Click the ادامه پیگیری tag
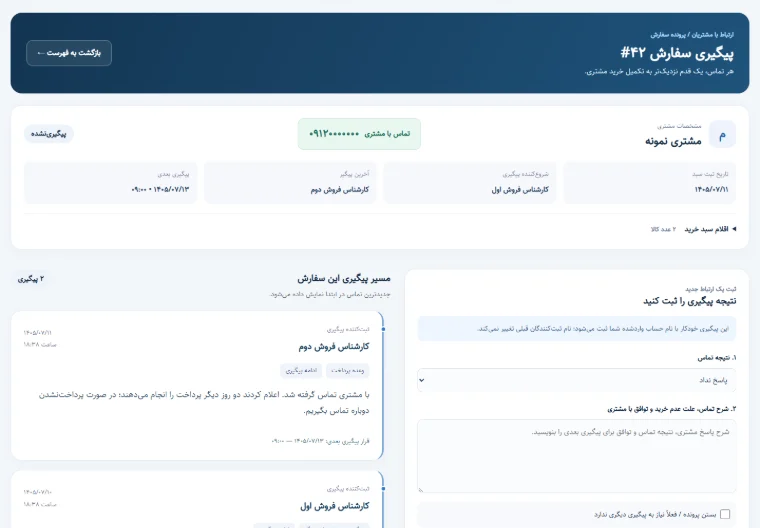Viewport: 760px width, 528px height. coord(301,370)
